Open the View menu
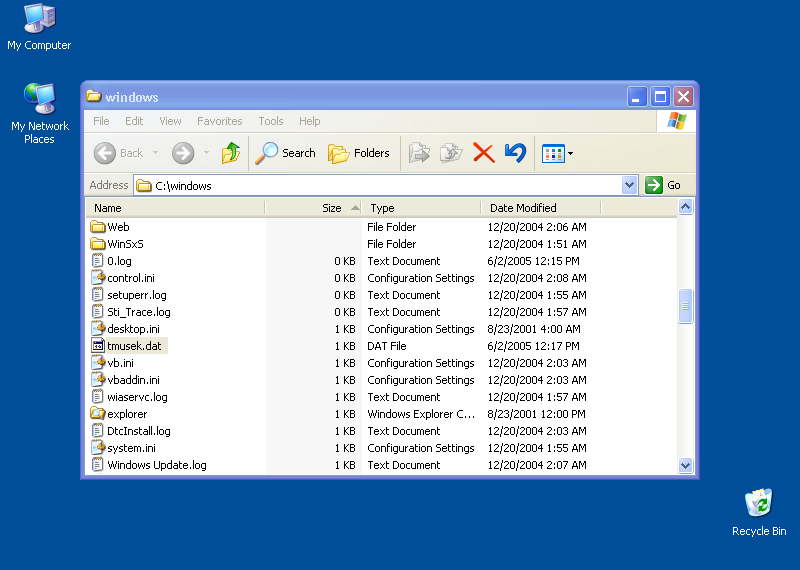The height and width of the screenshot is (570, 800). pos(170,121)
